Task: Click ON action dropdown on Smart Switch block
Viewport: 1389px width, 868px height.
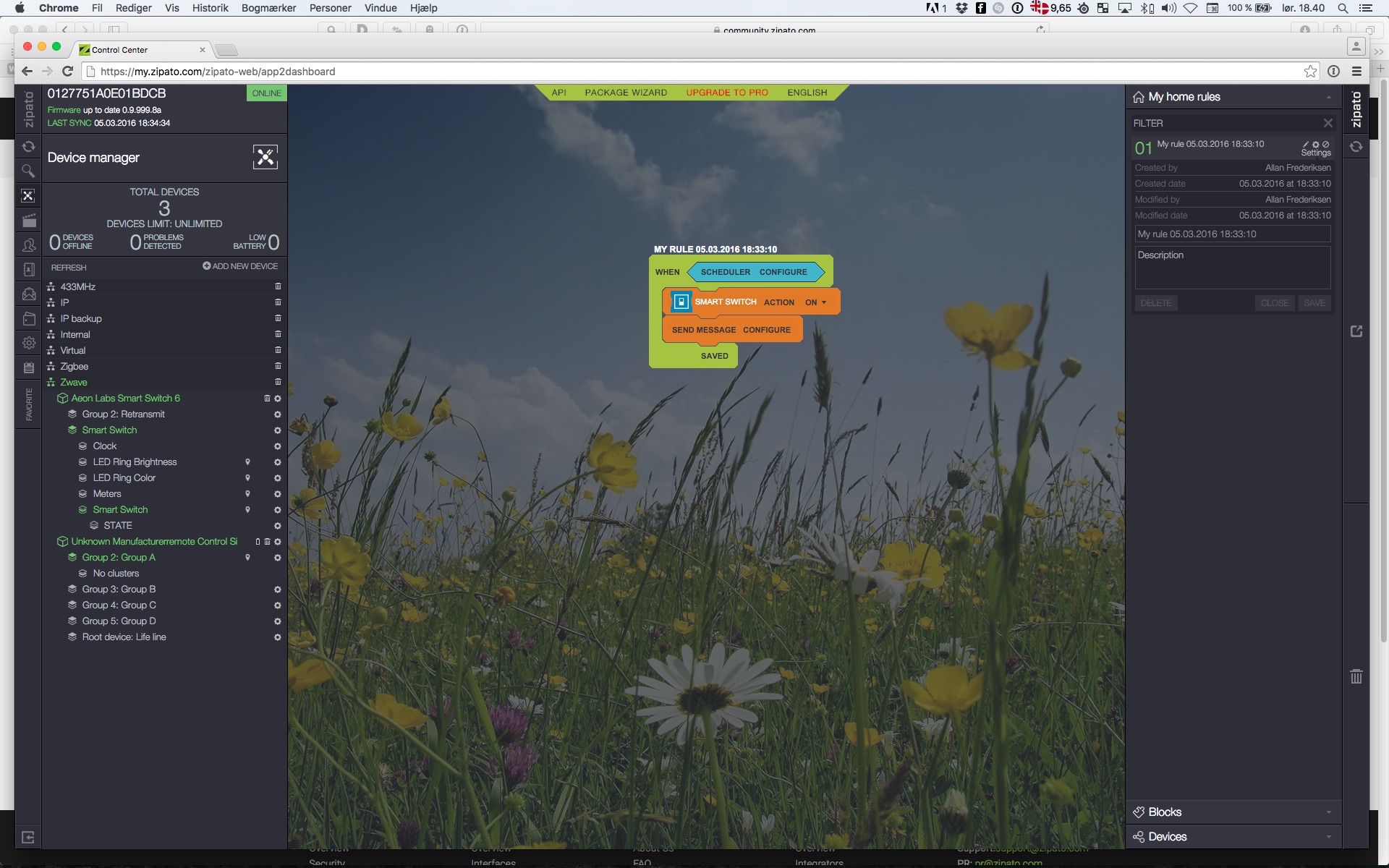Action: 815,302
